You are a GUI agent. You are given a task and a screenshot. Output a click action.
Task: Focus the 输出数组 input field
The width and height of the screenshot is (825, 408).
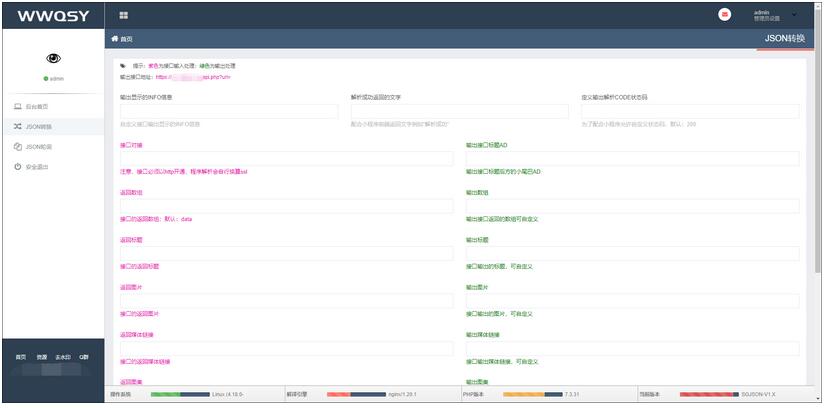click(x=632, y=206)
